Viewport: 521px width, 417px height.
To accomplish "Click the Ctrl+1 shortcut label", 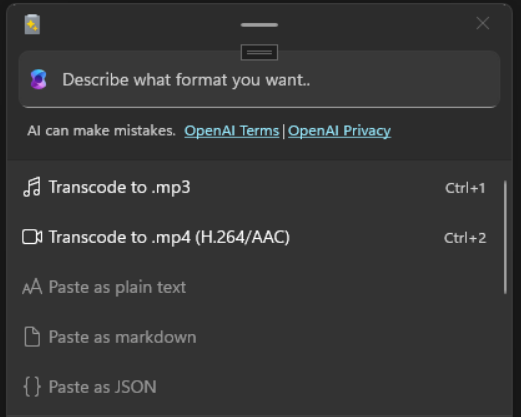I will (x=465, y=188).
